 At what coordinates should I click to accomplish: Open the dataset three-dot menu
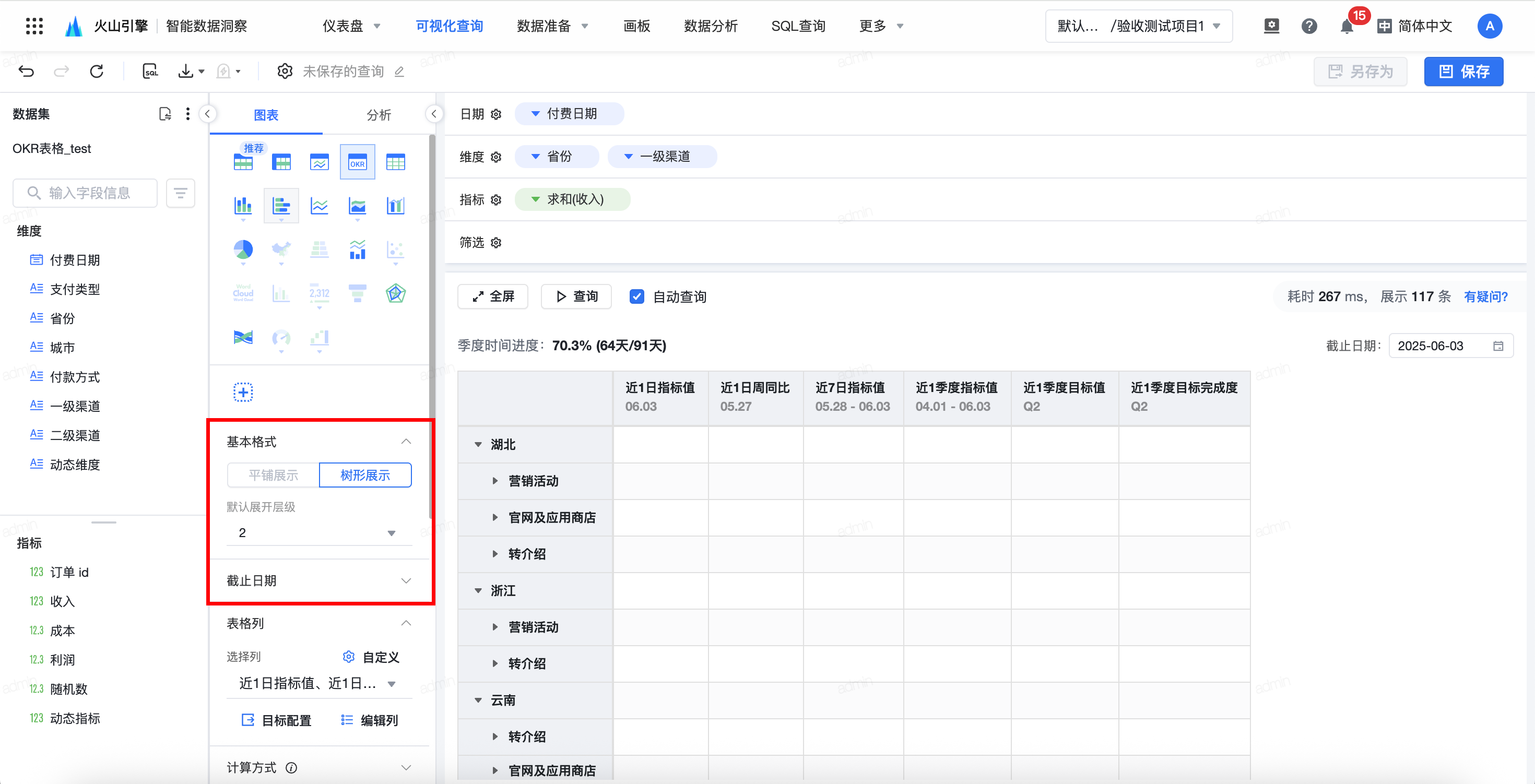[188, 114]
